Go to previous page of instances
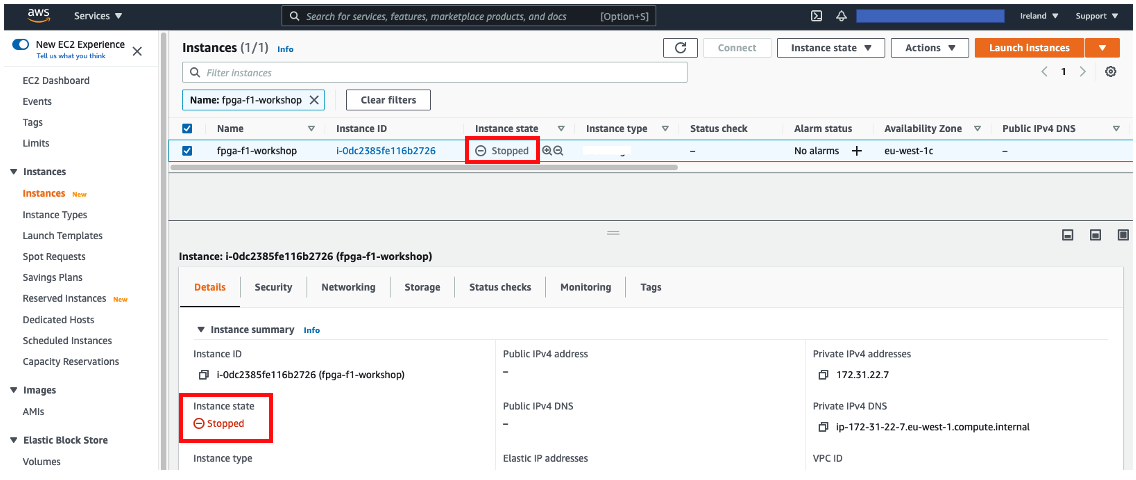Viewport: 1136px width, 480px height. pyautogui.click(x=1044, y=72)
